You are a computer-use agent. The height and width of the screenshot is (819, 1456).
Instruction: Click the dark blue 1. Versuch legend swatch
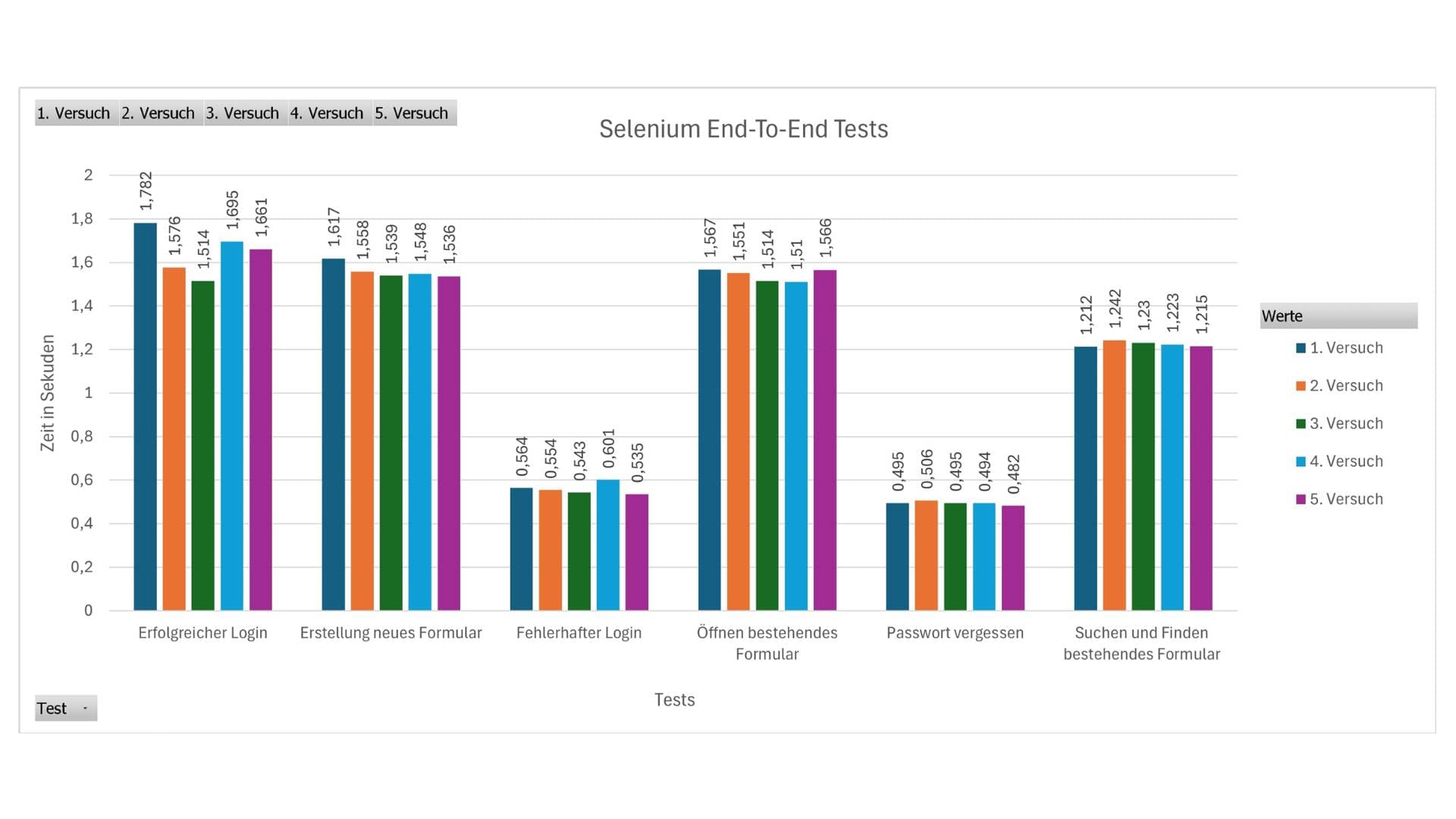(1301, 348)
